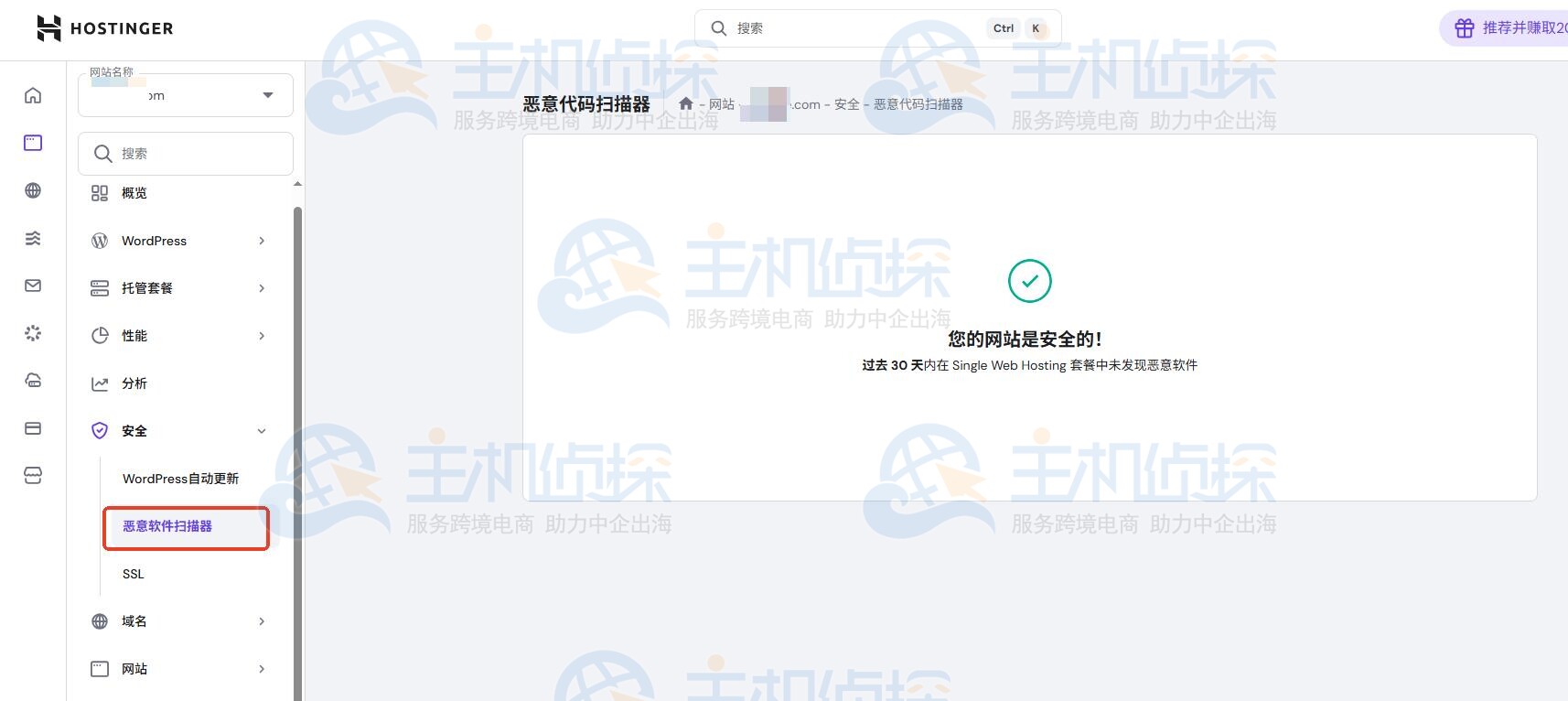Viewport: 1568px width, 701px height.
Task: Open the cloud server icon in left rail
Action: [33, 381]
